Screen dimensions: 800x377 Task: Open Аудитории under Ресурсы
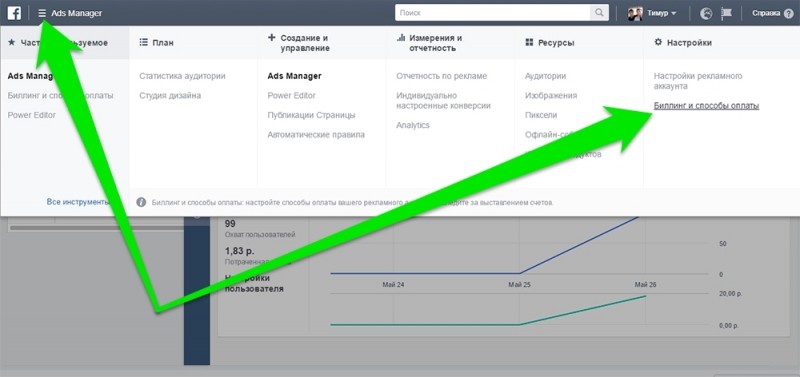545,76
